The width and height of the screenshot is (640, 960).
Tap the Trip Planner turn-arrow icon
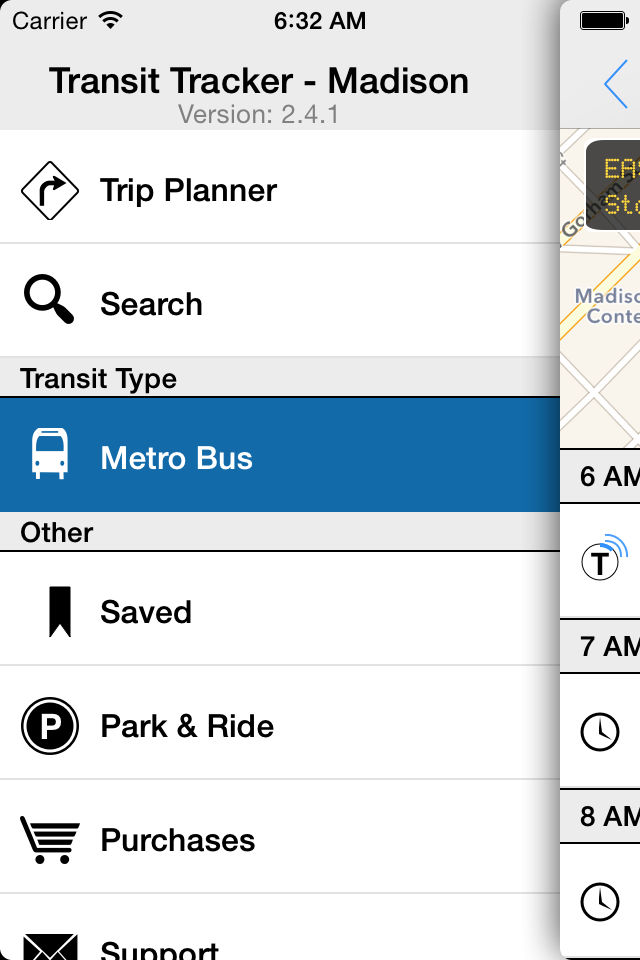point(49,190)
